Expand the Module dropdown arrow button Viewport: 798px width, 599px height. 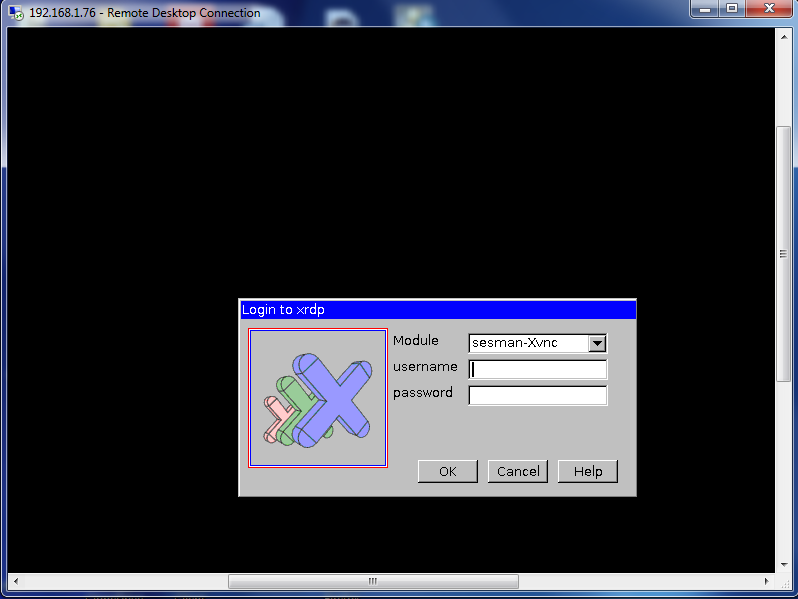click(597, 343)
